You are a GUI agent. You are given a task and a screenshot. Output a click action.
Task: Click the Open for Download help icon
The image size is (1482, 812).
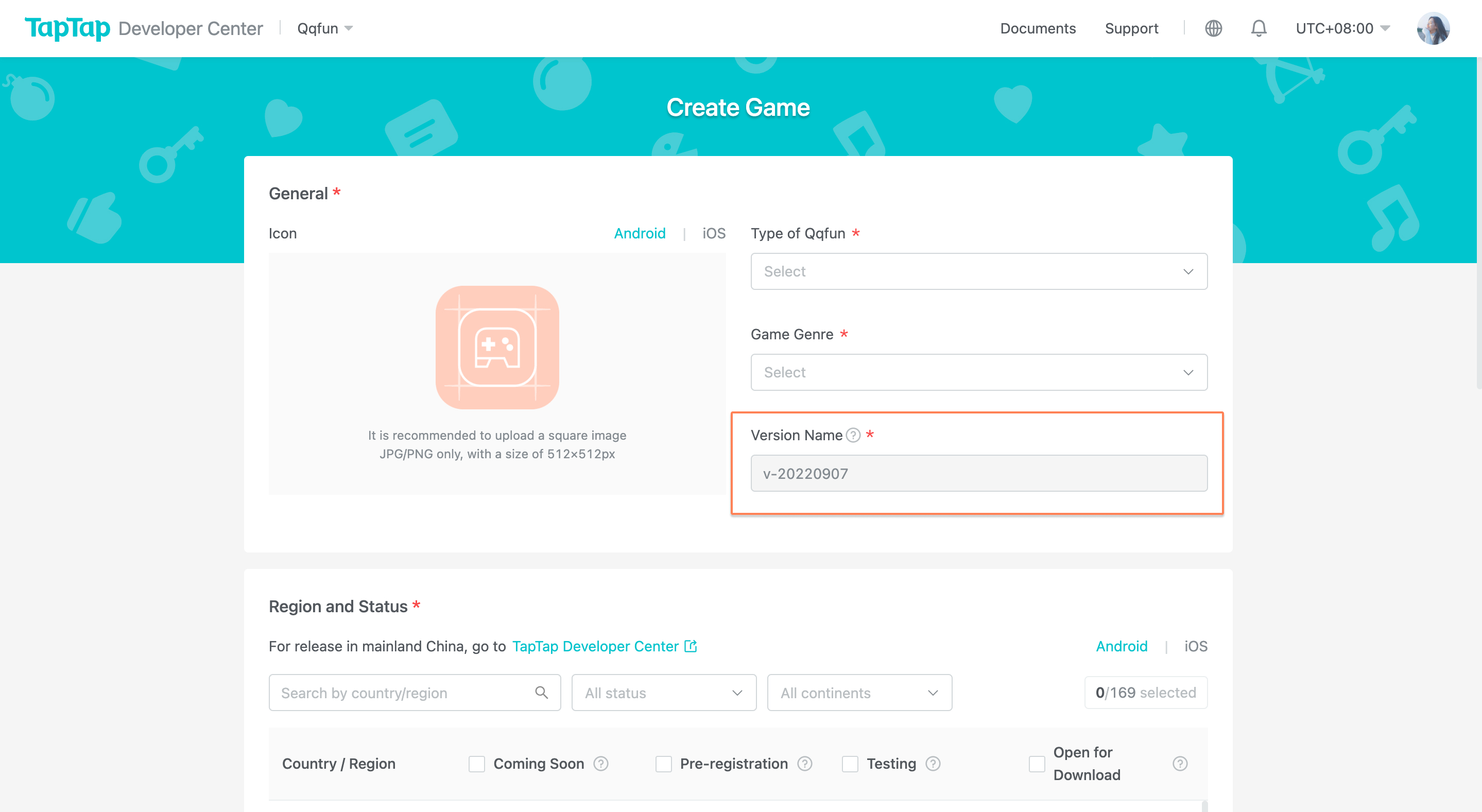(1179, 763)
